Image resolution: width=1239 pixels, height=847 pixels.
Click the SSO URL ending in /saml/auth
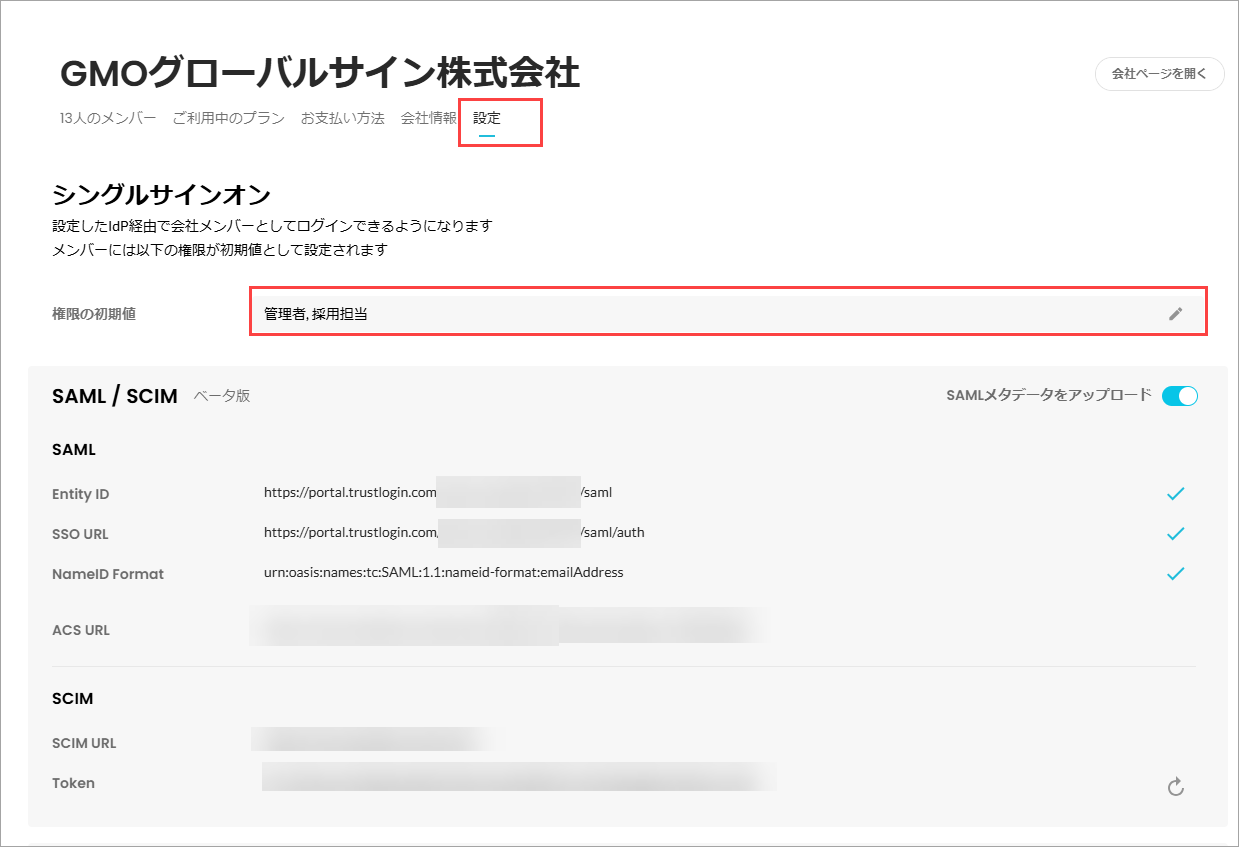[454, 532]
